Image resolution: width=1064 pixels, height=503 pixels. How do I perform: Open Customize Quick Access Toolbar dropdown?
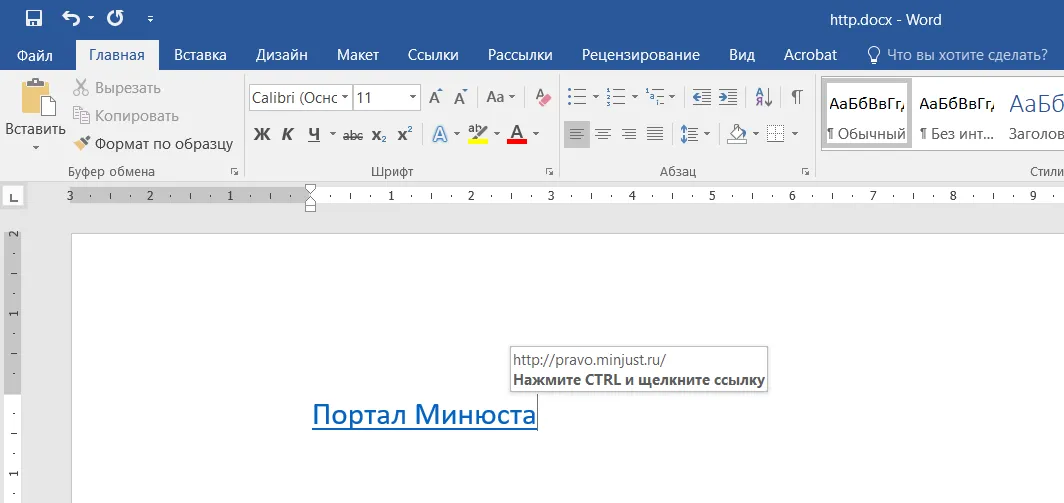pos(151,19)
